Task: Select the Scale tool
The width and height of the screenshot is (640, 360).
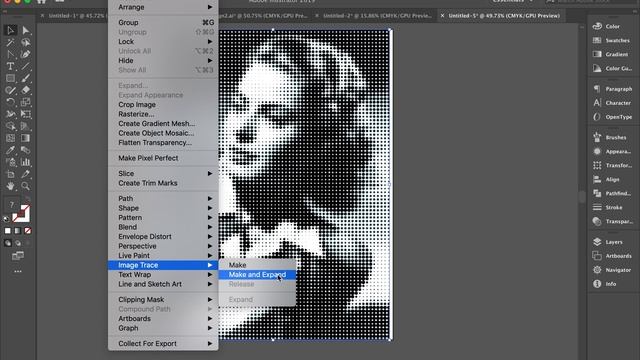Action: pyautogui.click(x=25, y=102)
